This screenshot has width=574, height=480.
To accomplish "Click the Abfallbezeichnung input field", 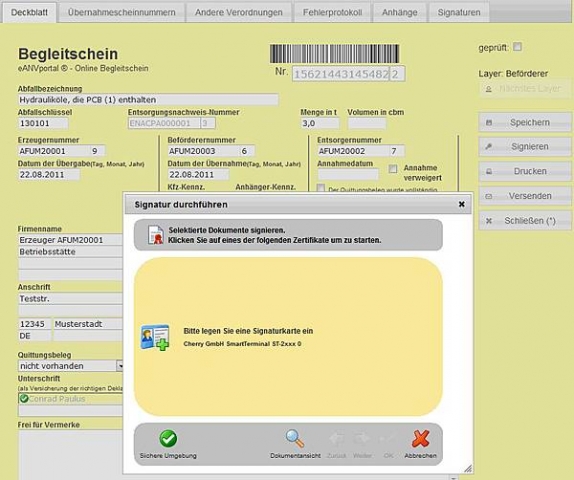I will click(x=148, y=100).
